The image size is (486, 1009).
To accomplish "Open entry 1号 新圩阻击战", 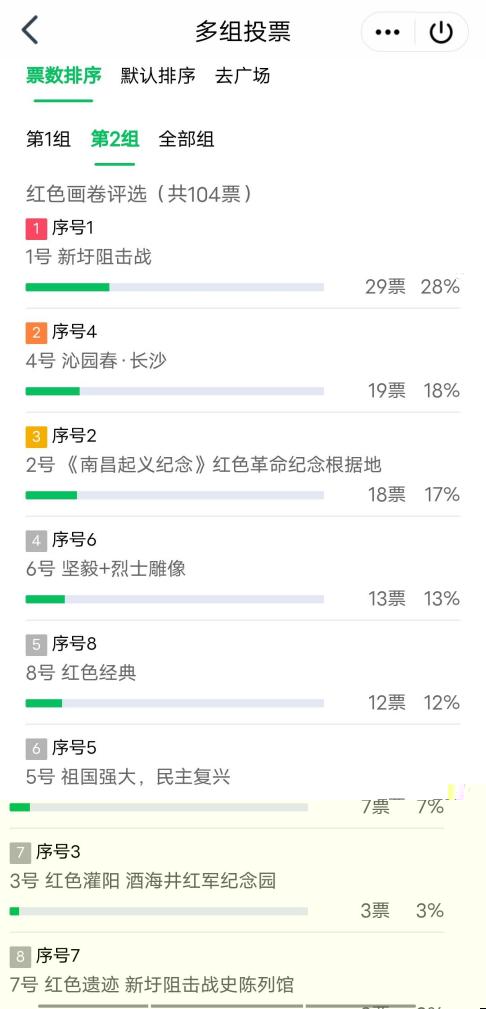I will pos(89,257).
